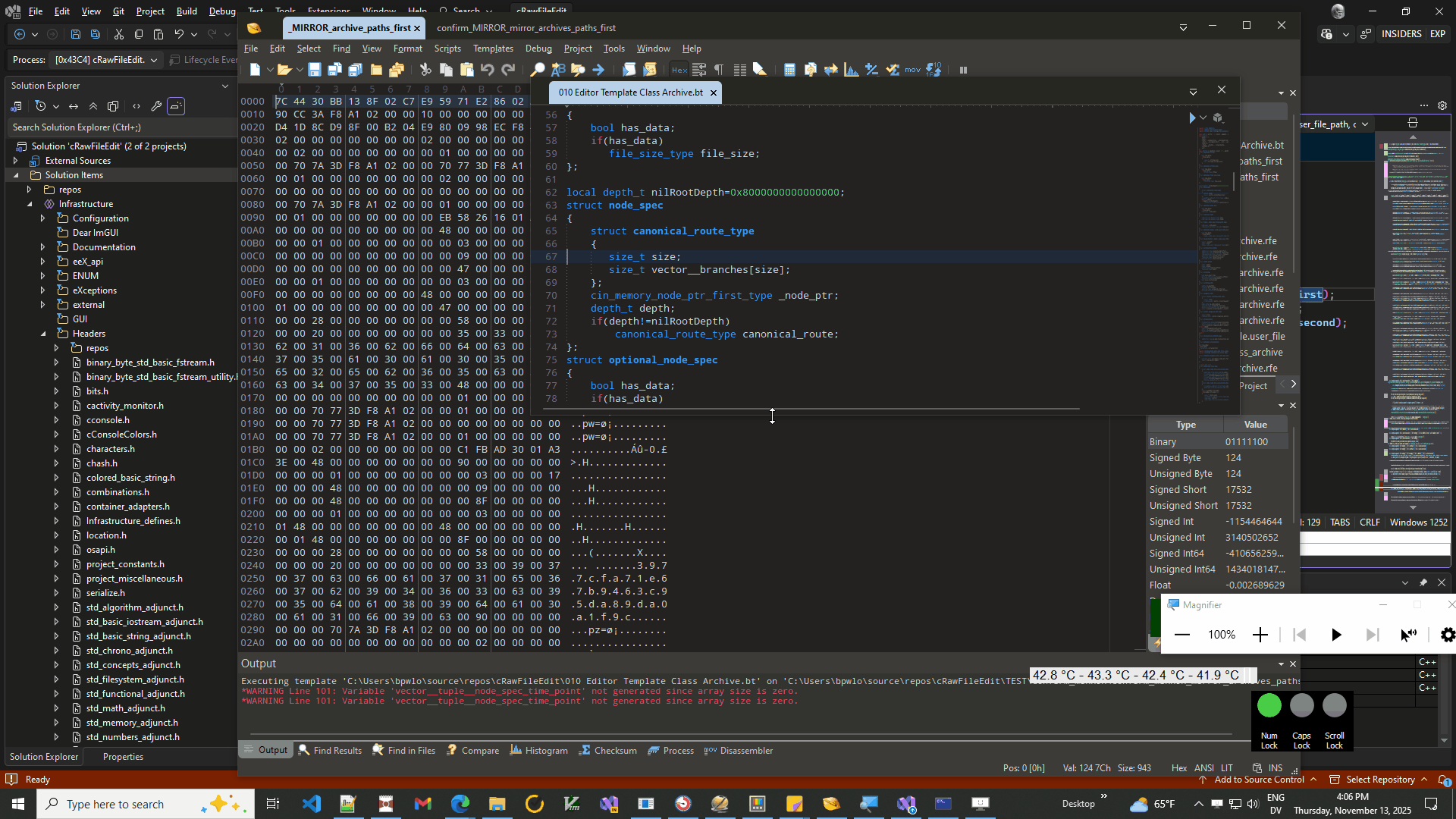The width and height of the screenshot is (1456, 819).
Task: Open the Templates menu
Action: (x=493, y=49)
